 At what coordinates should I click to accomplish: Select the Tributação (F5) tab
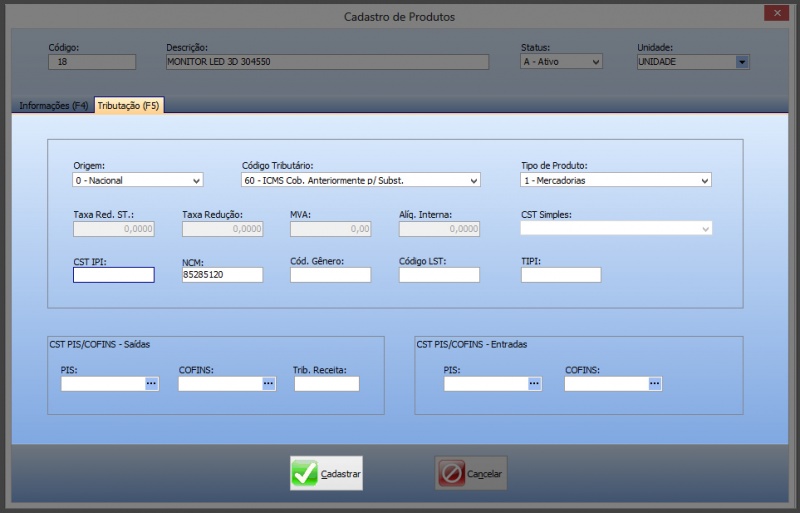129,106
